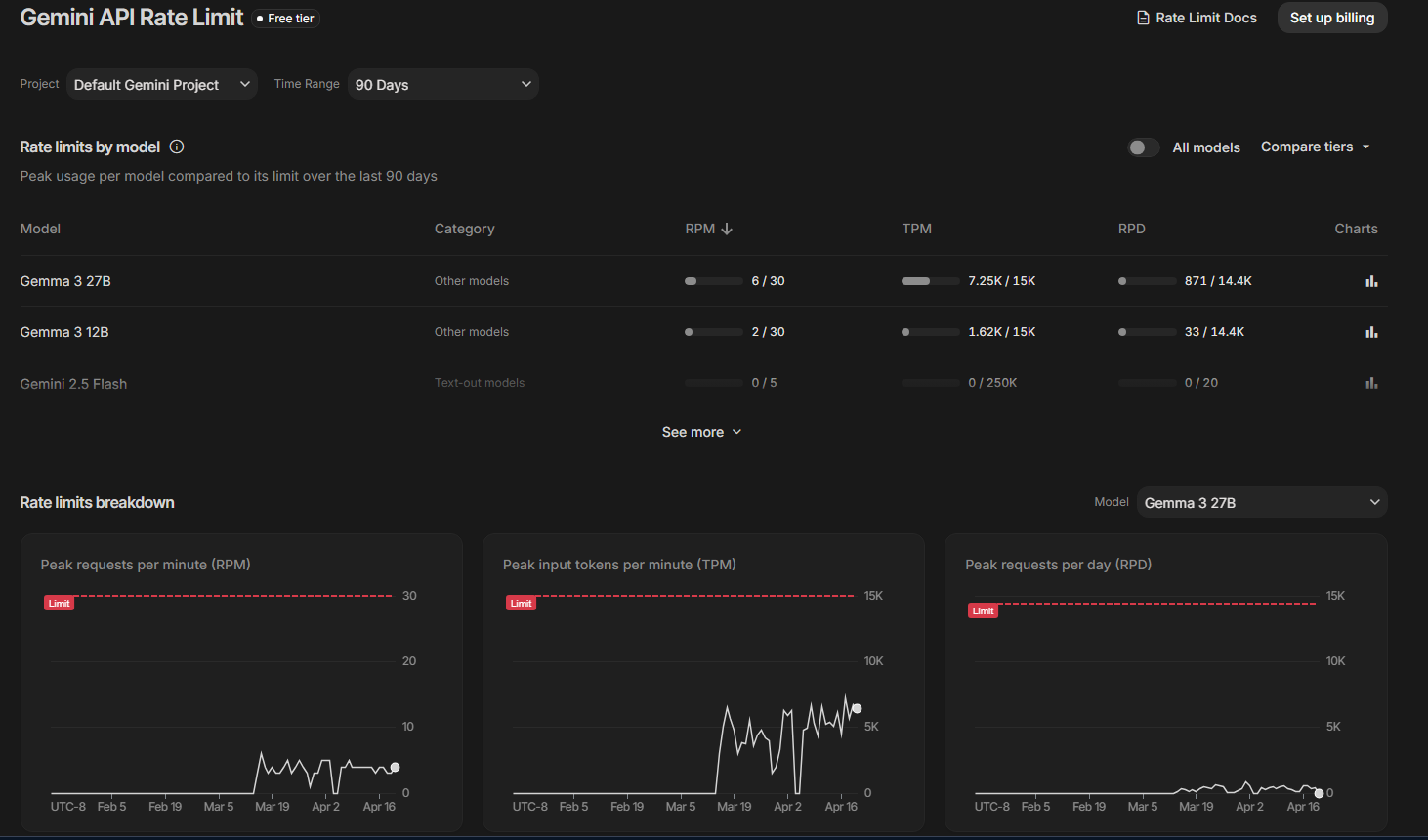Click the Free tier badge
This screenshot has width=1428, height=840.
tap(285, 19)
